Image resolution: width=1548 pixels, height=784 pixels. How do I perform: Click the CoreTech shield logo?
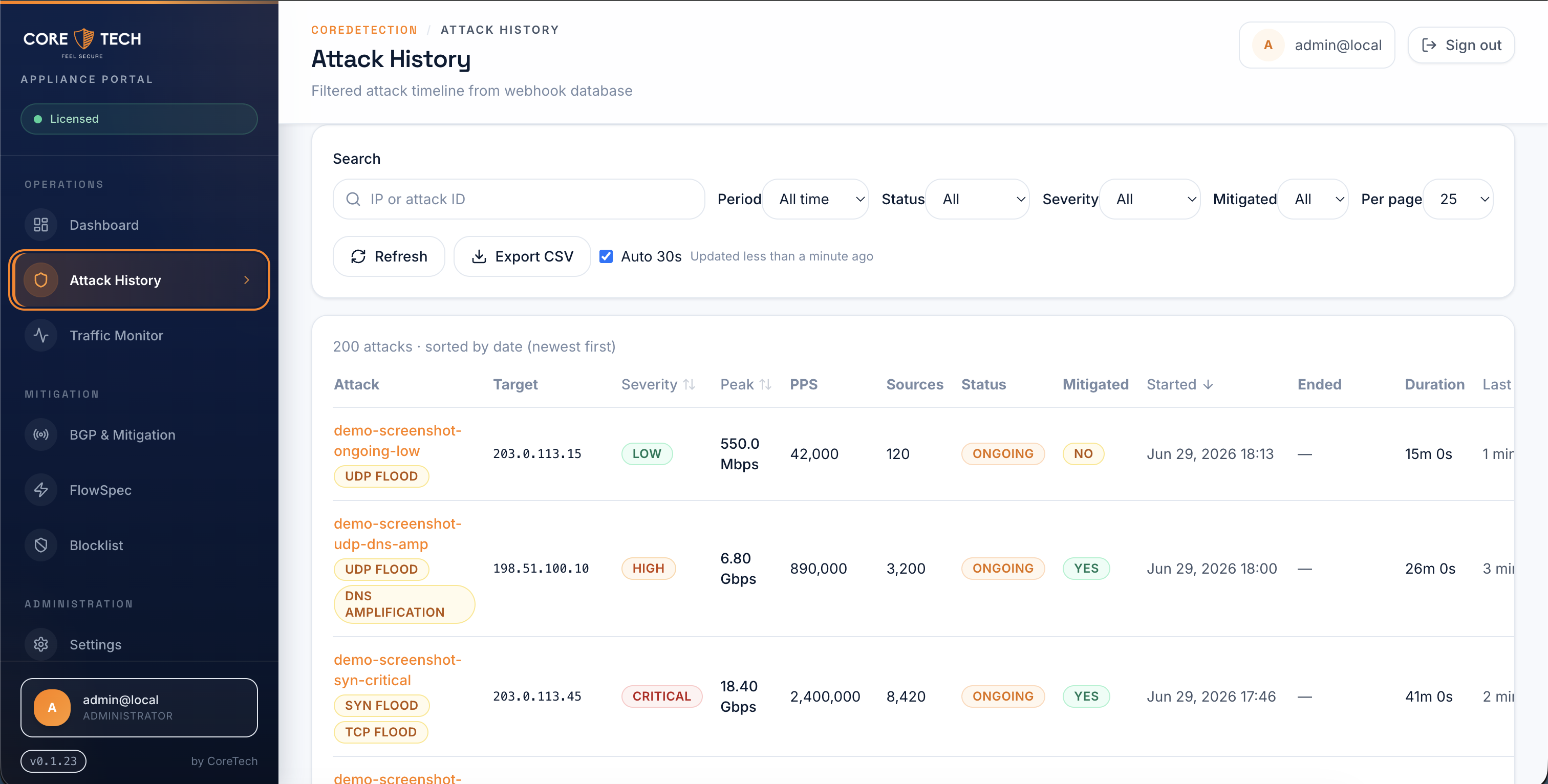click(84, 38)
